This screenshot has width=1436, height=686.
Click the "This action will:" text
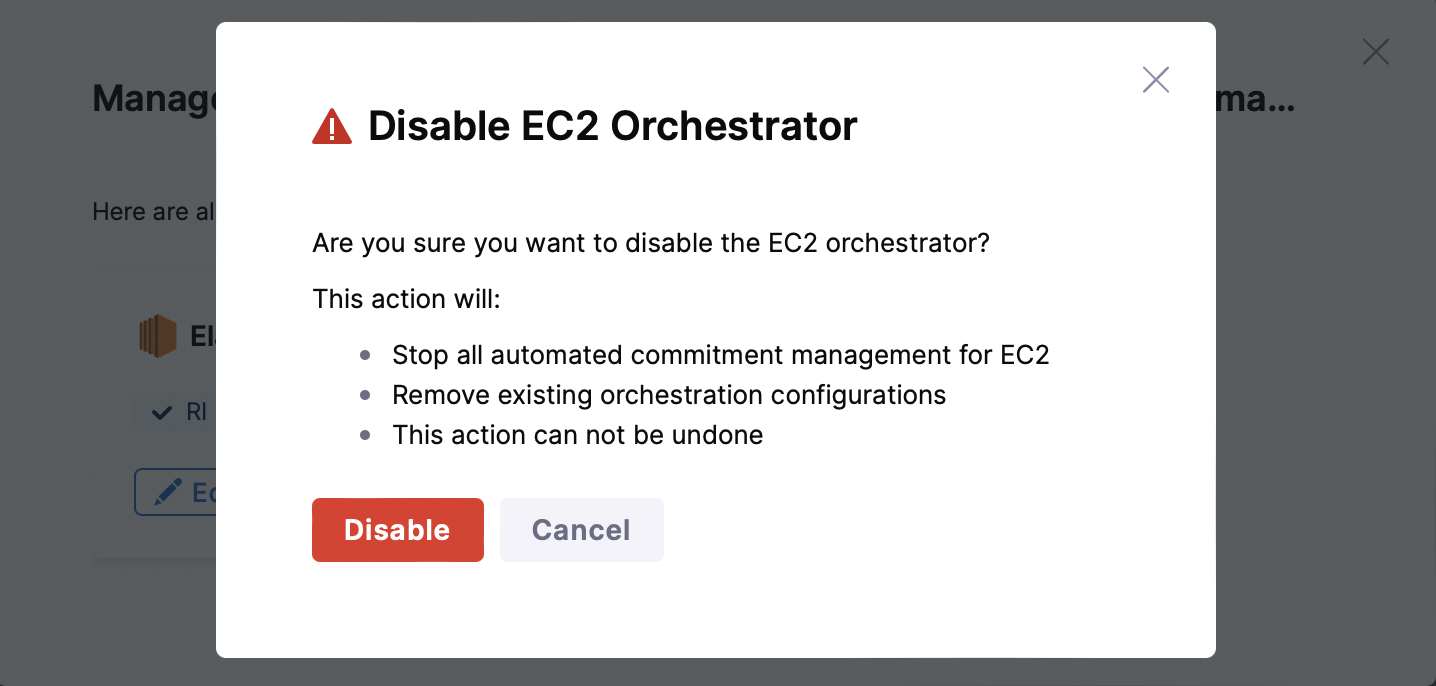(x=406, y=299)
